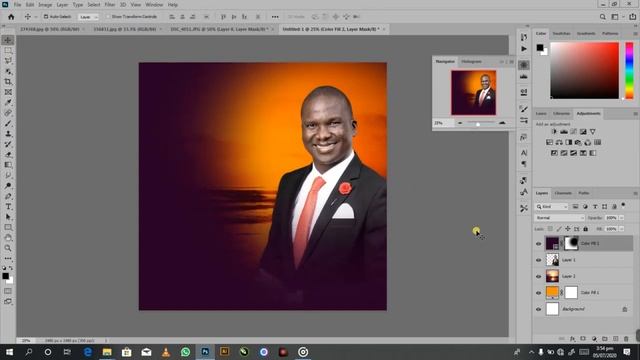Hide the Background layer
The width and height of the screenshot is (640, 360).
point(538,309)
